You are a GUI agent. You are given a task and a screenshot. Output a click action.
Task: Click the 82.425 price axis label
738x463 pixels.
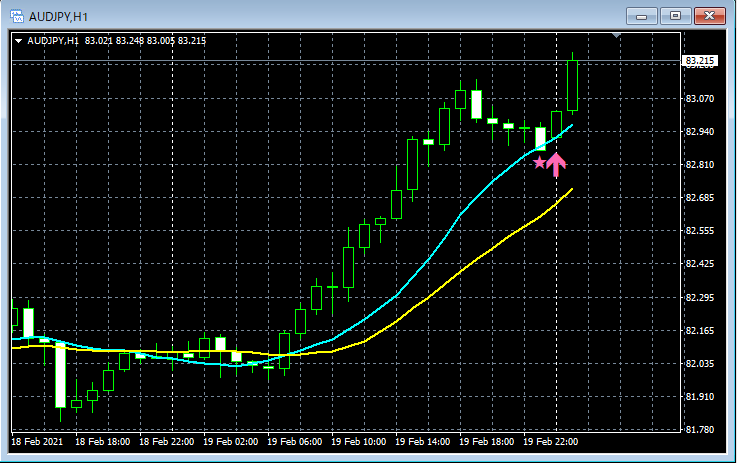(699, 263)
